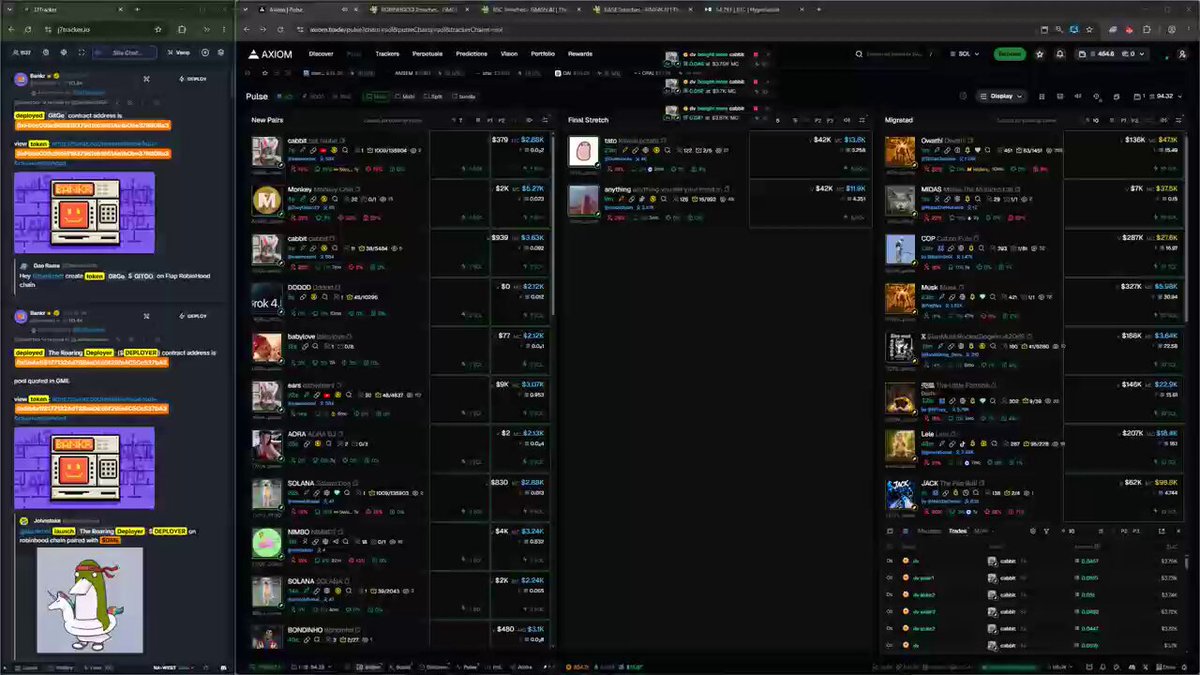Screen dimensions: 1200x675
Task: Open the Bankr pixel computer image
Action: tap(84, 213)
